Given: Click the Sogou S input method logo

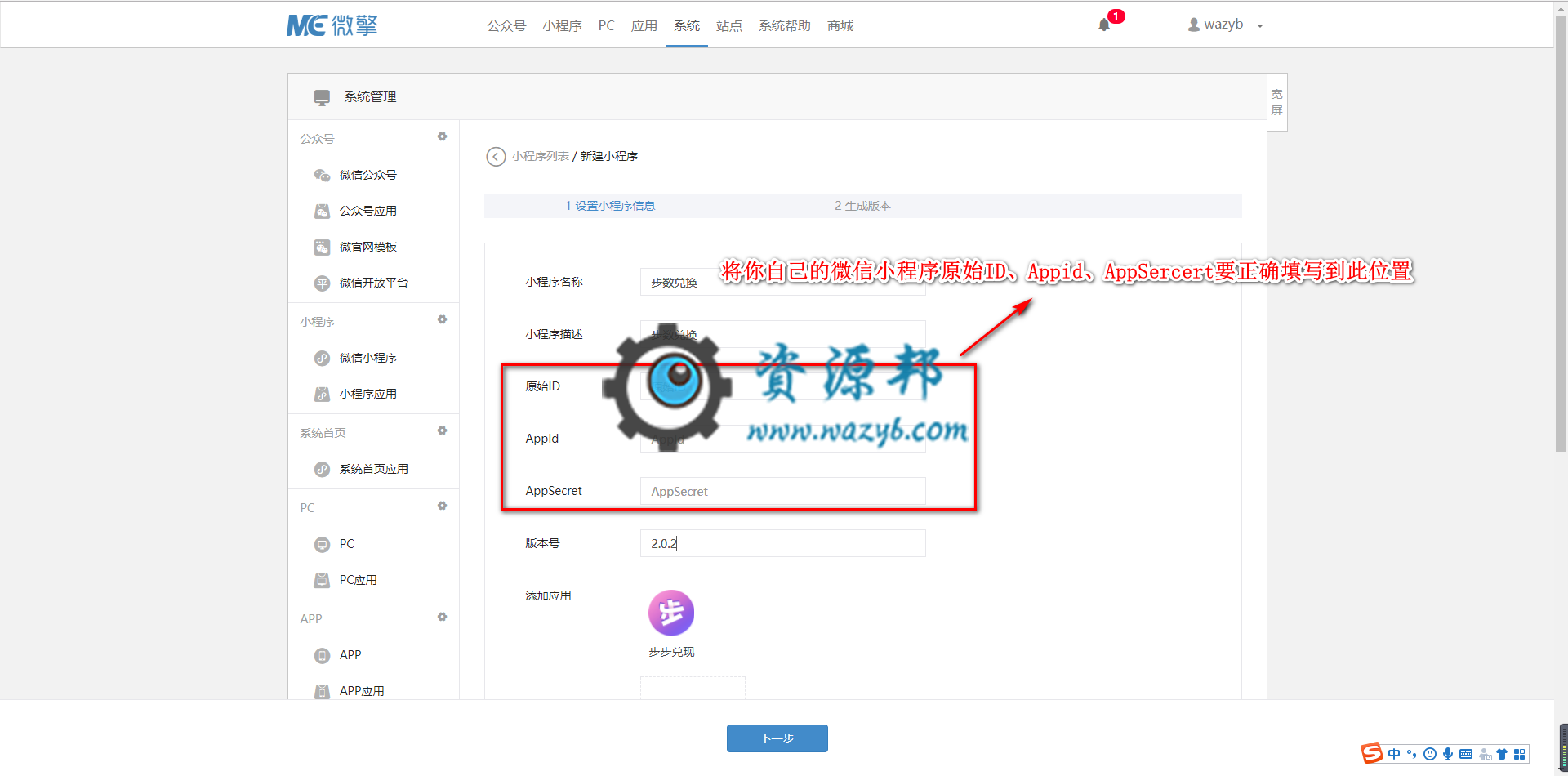Looking at the screenshot, I should point(1372,753).
